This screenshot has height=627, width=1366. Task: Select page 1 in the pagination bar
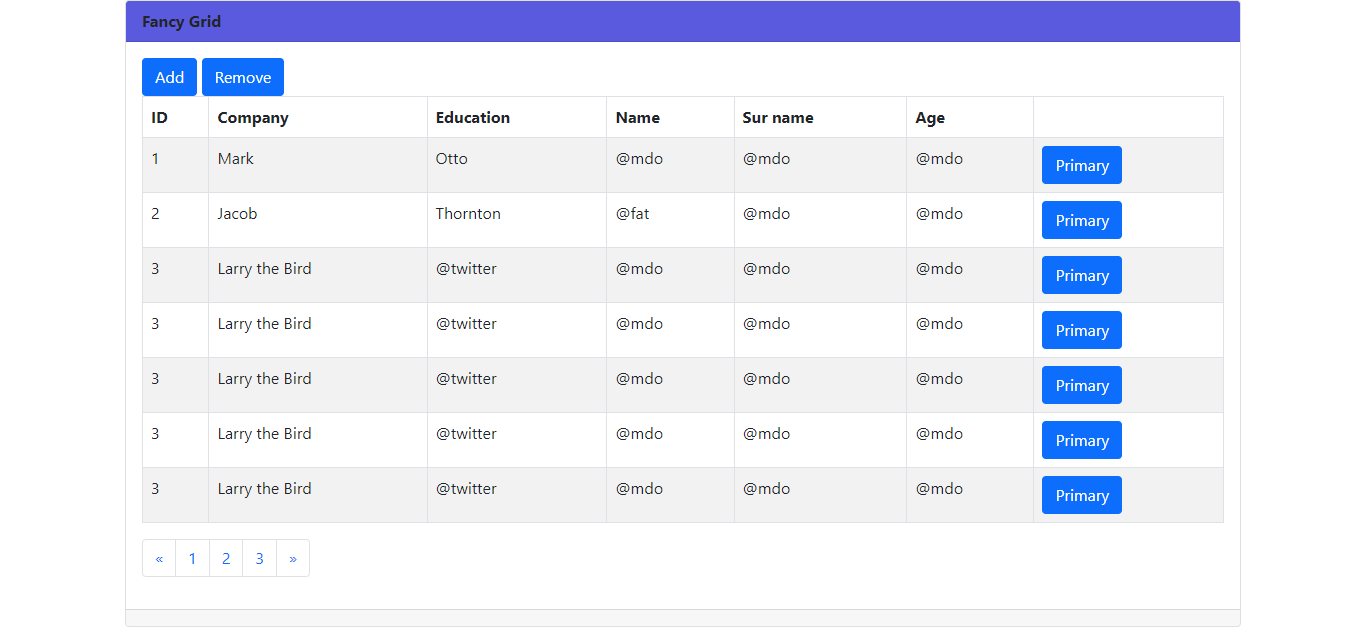pos(192,557)
